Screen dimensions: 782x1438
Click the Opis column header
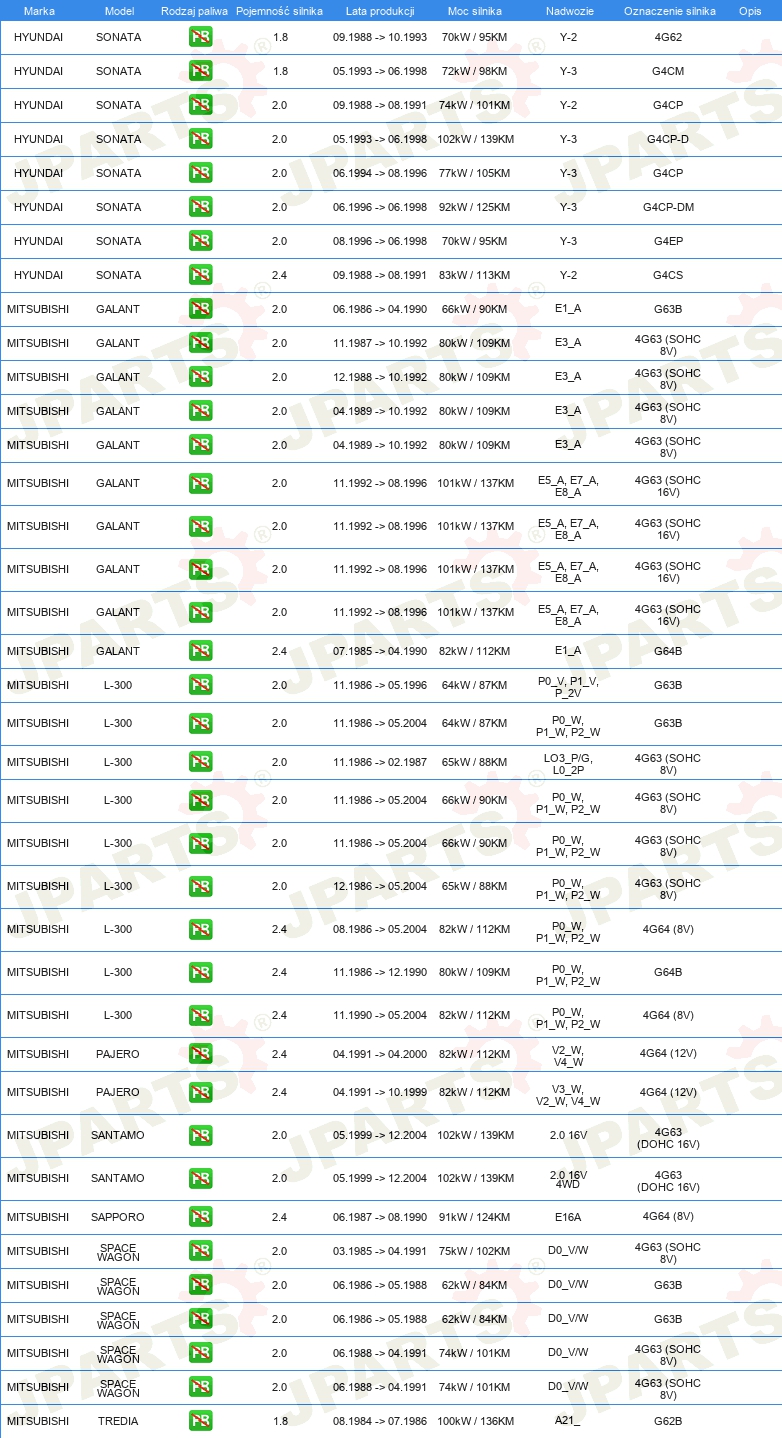click(x=750, y=10)
